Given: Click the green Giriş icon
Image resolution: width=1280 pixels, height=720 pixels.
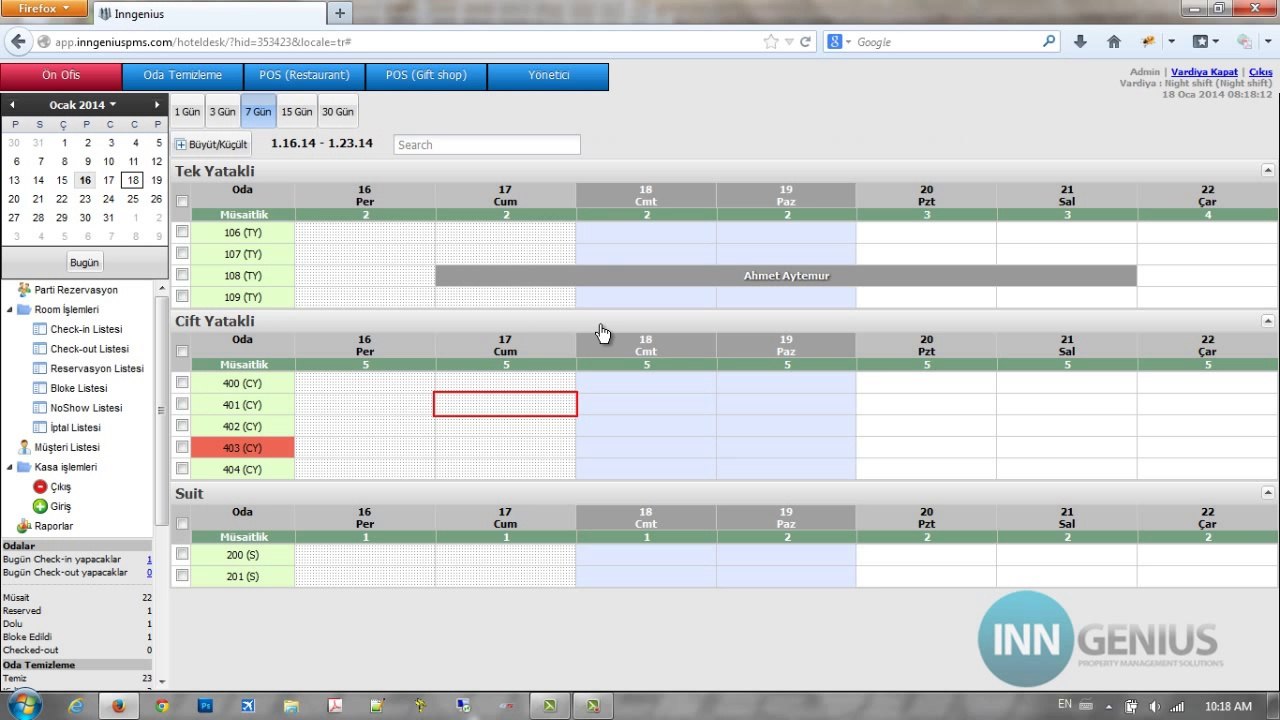Looking at the screenshot, I should tap(40, 507).
